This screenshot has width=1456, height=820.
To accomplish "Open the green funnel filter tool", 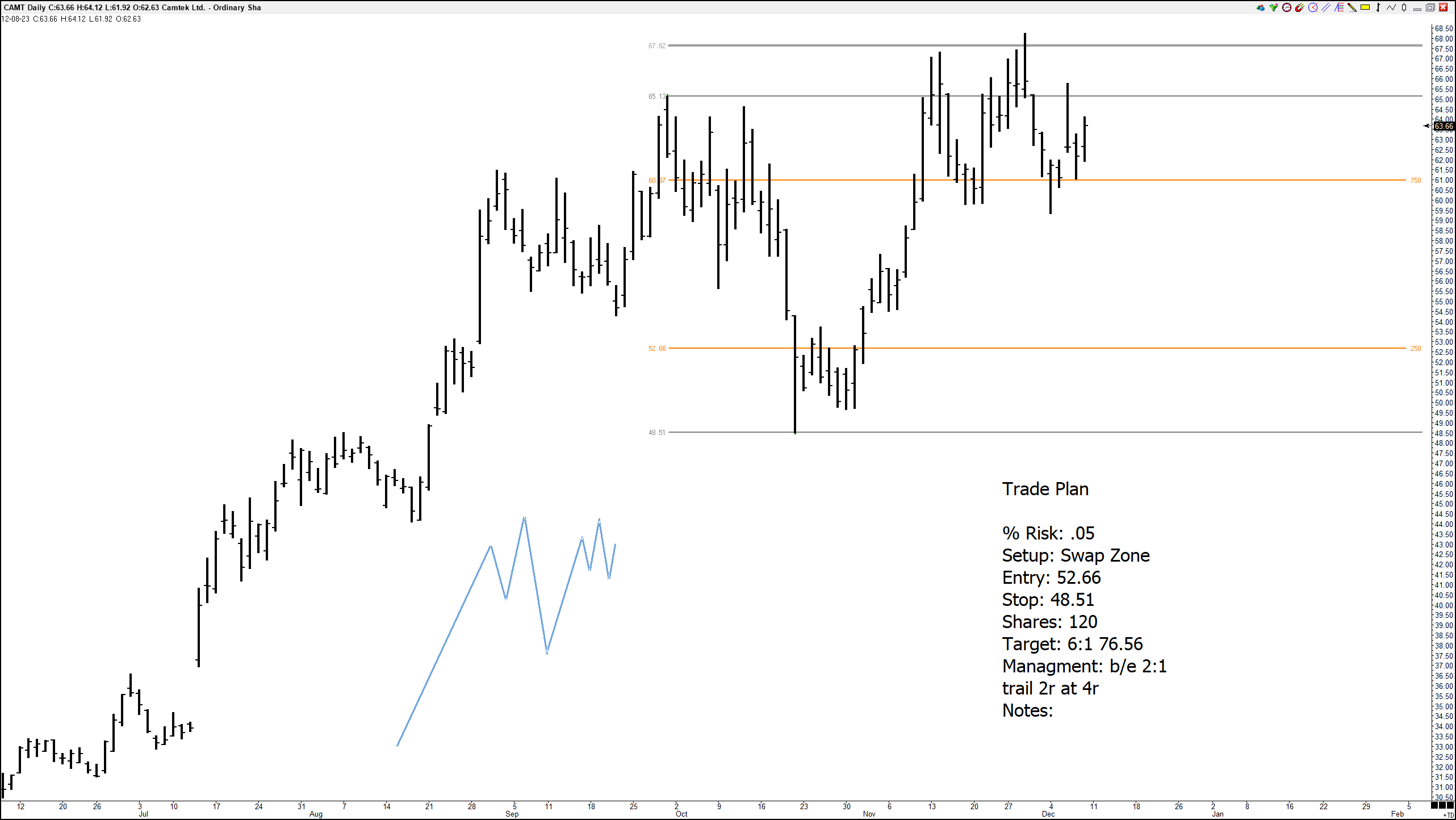I will pyautogui.click(x=1274, y=7).
